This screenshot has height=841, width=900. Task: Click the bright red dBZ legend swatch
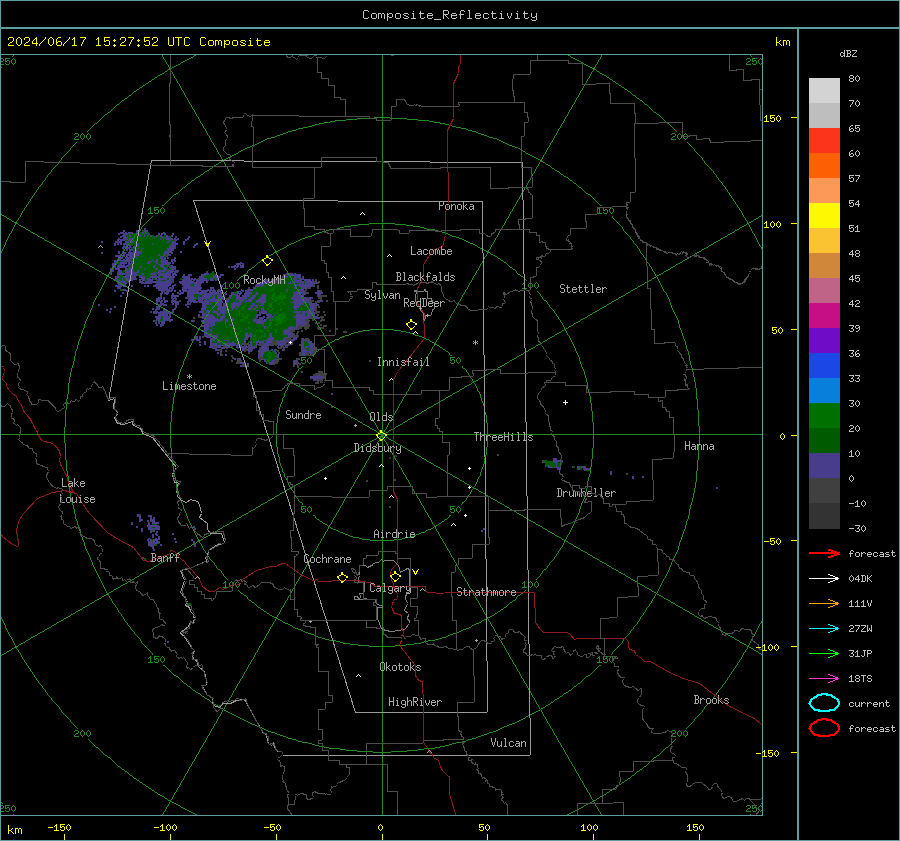tap(824, 141)
